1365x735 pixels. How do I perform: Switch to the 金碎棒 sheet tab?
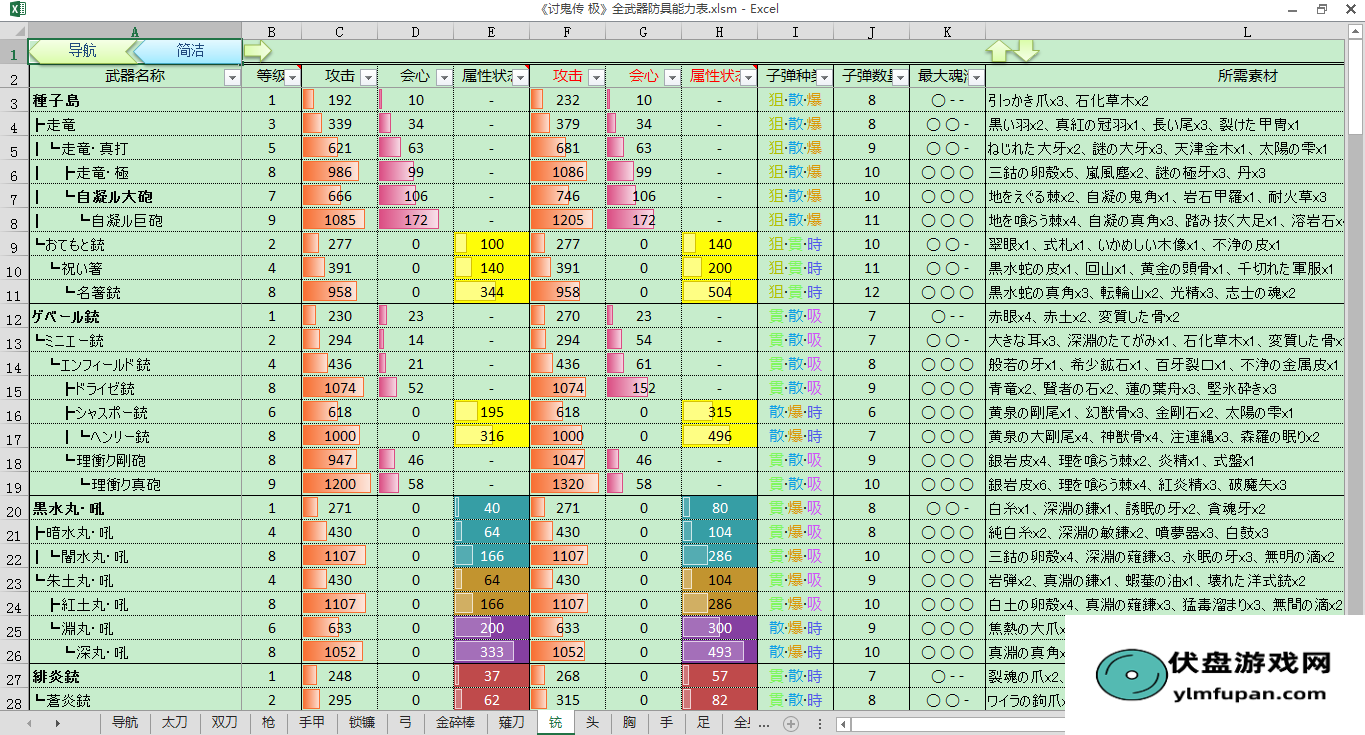click(x=456, y=723)
